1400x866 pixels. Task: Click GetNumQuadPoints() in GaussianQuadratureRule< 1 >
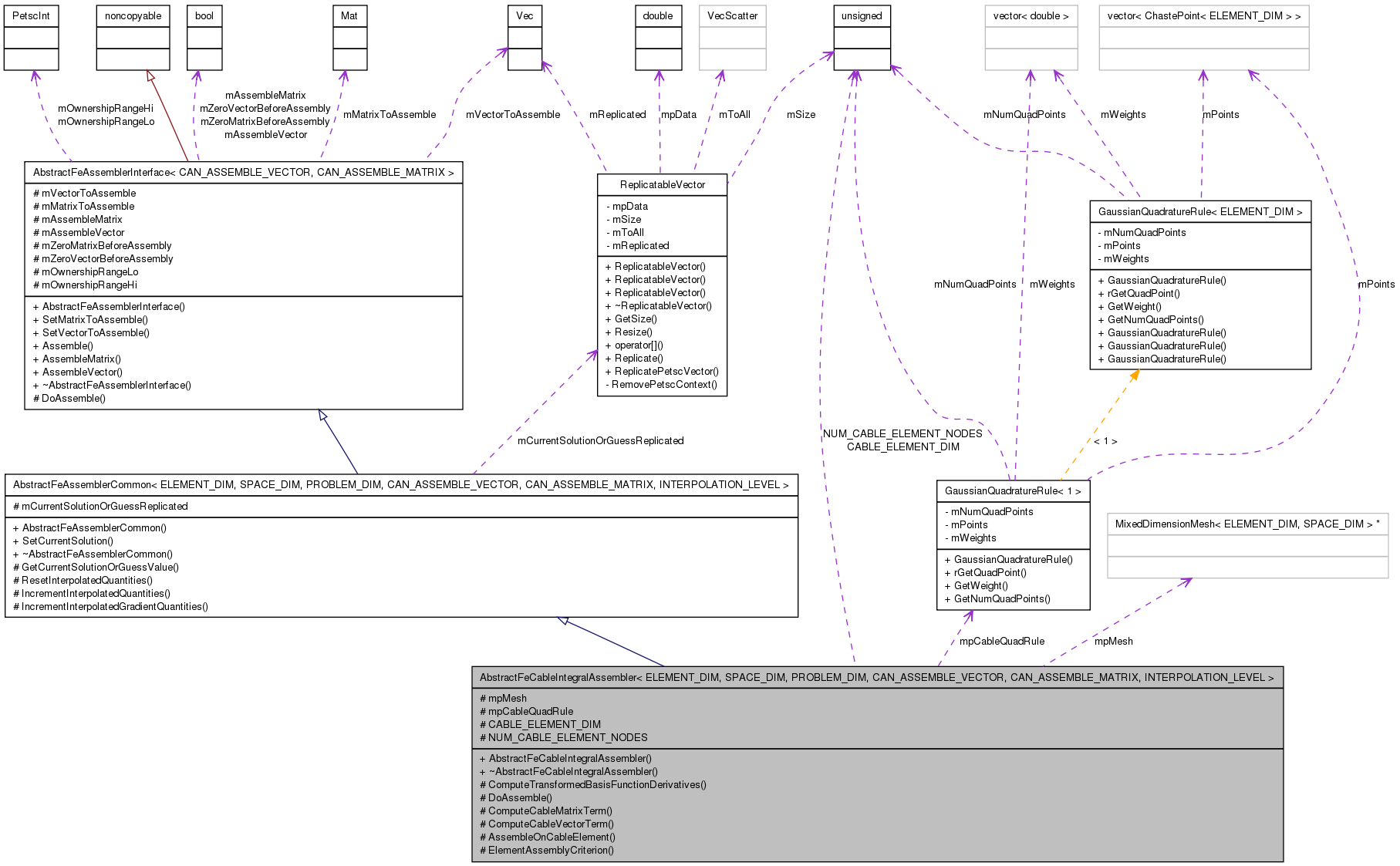[x=997, y=599]
